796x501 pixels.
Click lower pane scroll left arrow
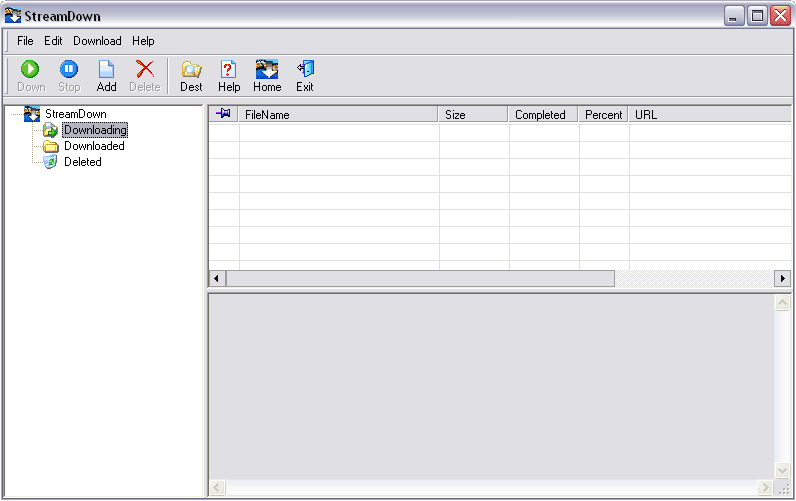pos(217,488)
